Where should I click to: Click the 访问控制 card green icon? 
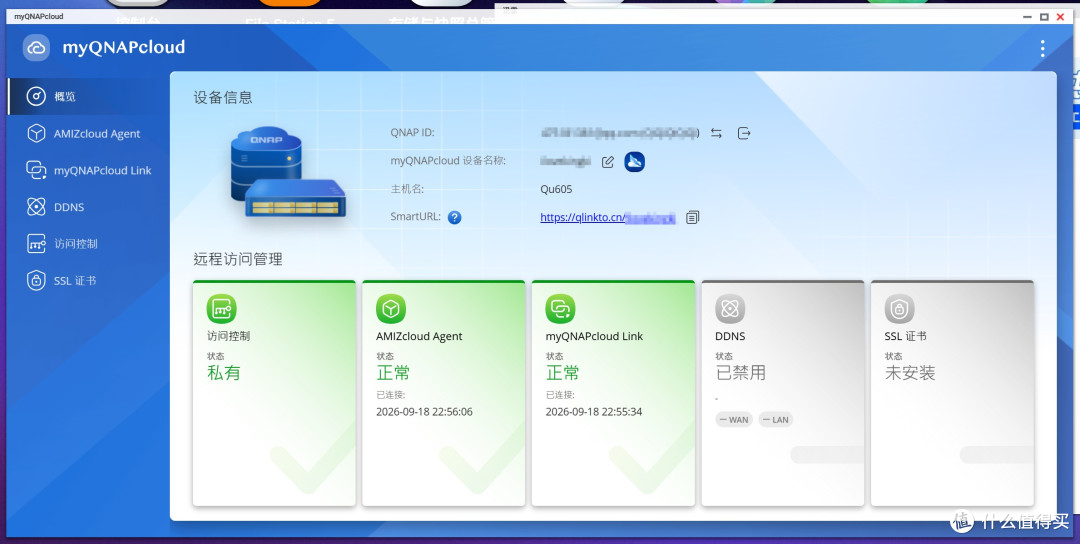click(x=222, y=309)
